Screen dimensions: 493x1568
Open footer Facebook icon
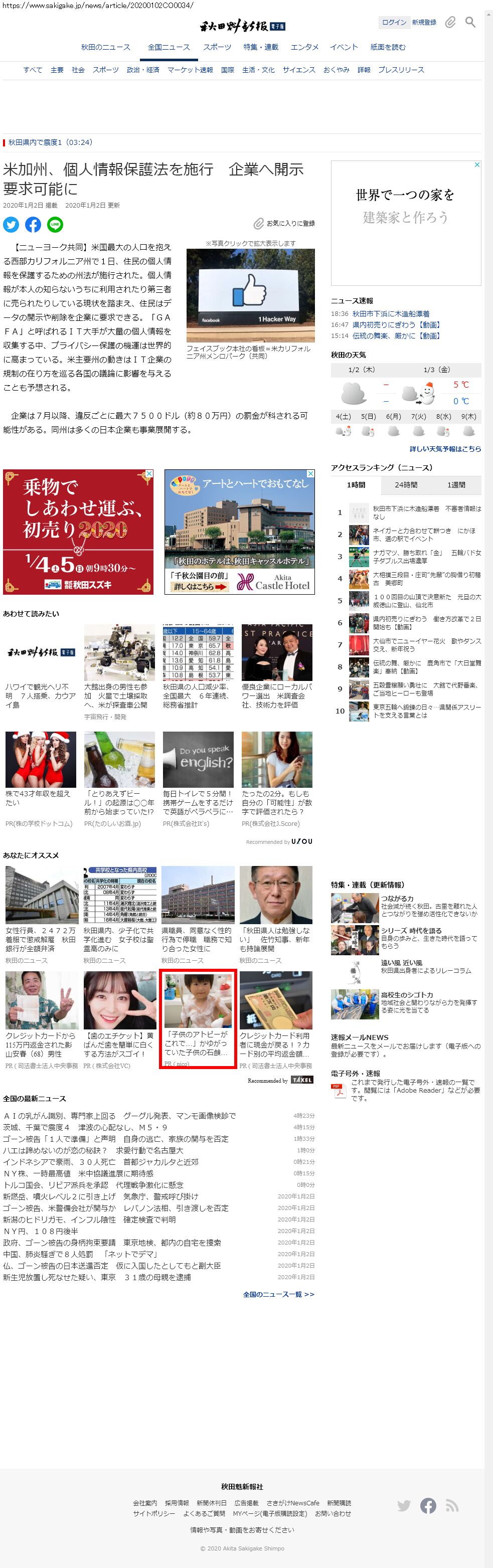click(x=428, y=1505)
